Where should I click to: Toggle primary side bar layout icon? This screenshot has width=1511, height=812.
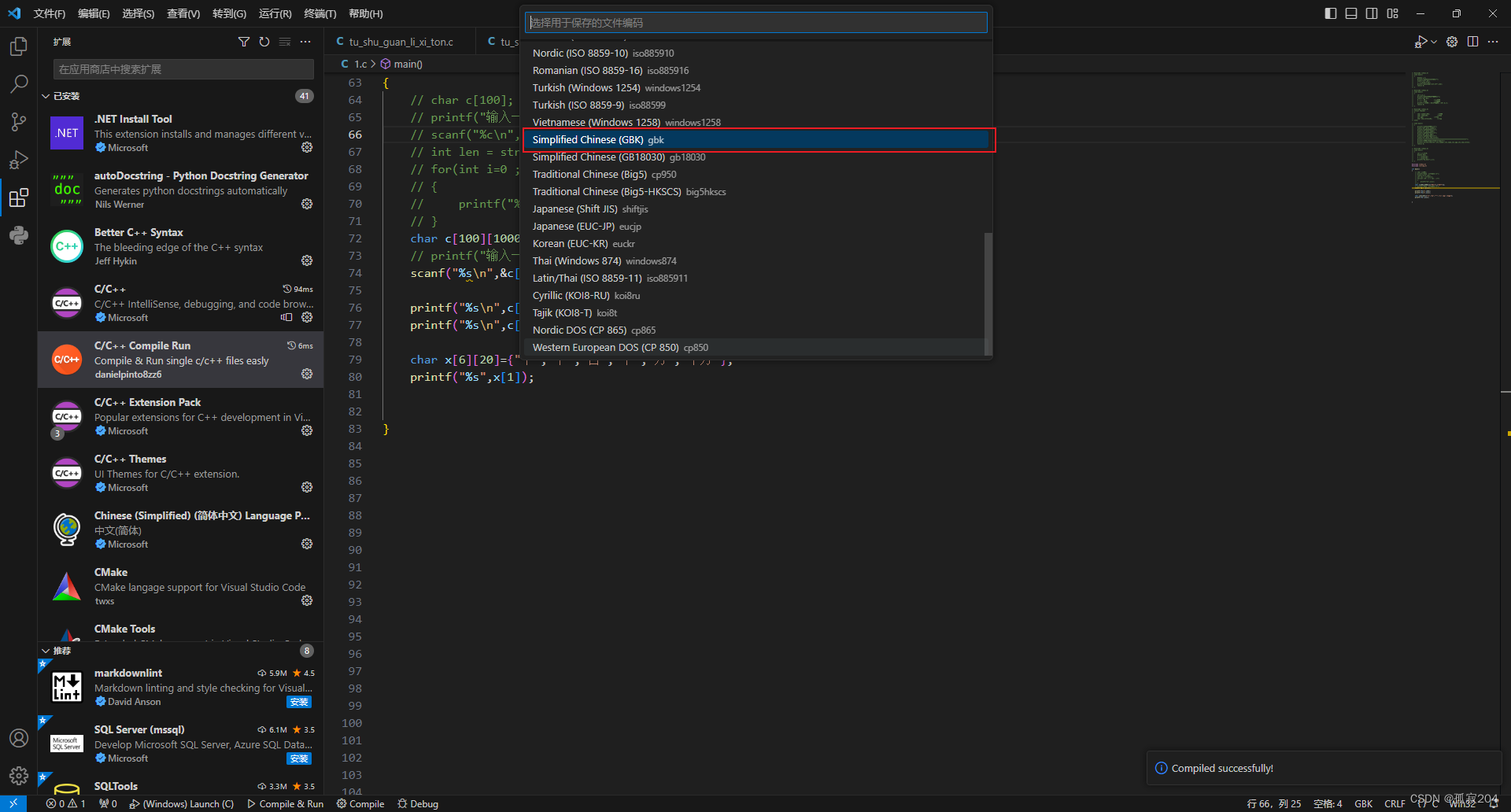coord(1330,13)
